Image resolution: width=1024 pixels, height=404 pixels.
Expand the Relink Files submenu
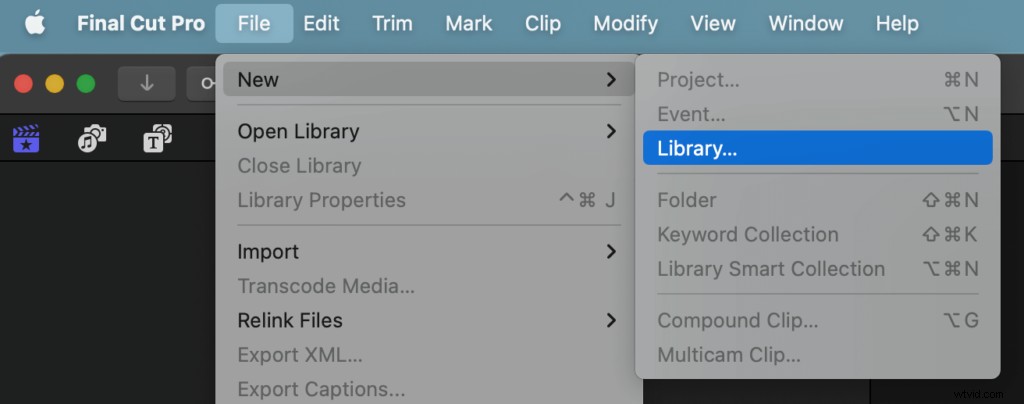[428, 320]
